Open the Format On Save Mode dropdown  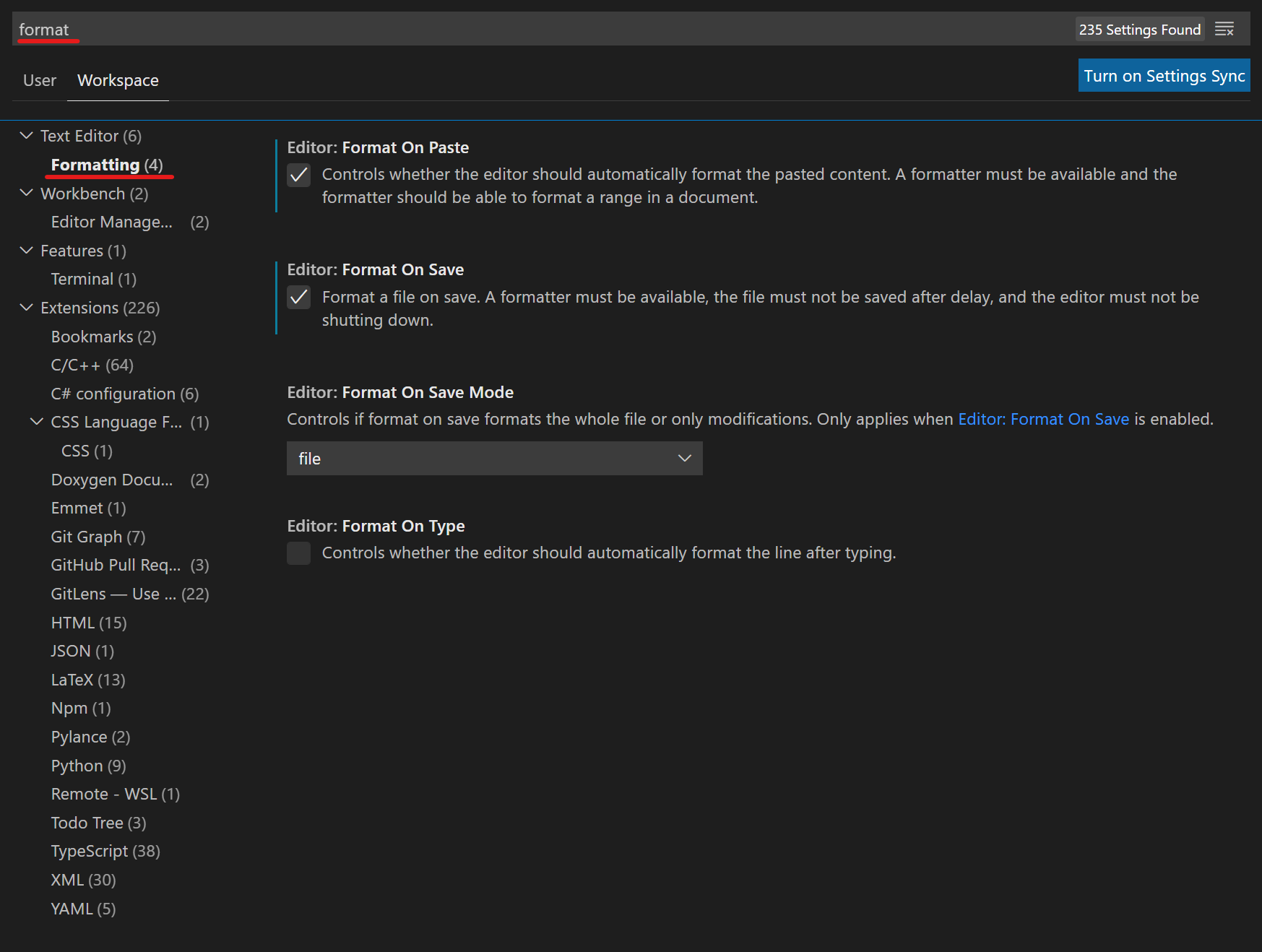click(494, 459)
